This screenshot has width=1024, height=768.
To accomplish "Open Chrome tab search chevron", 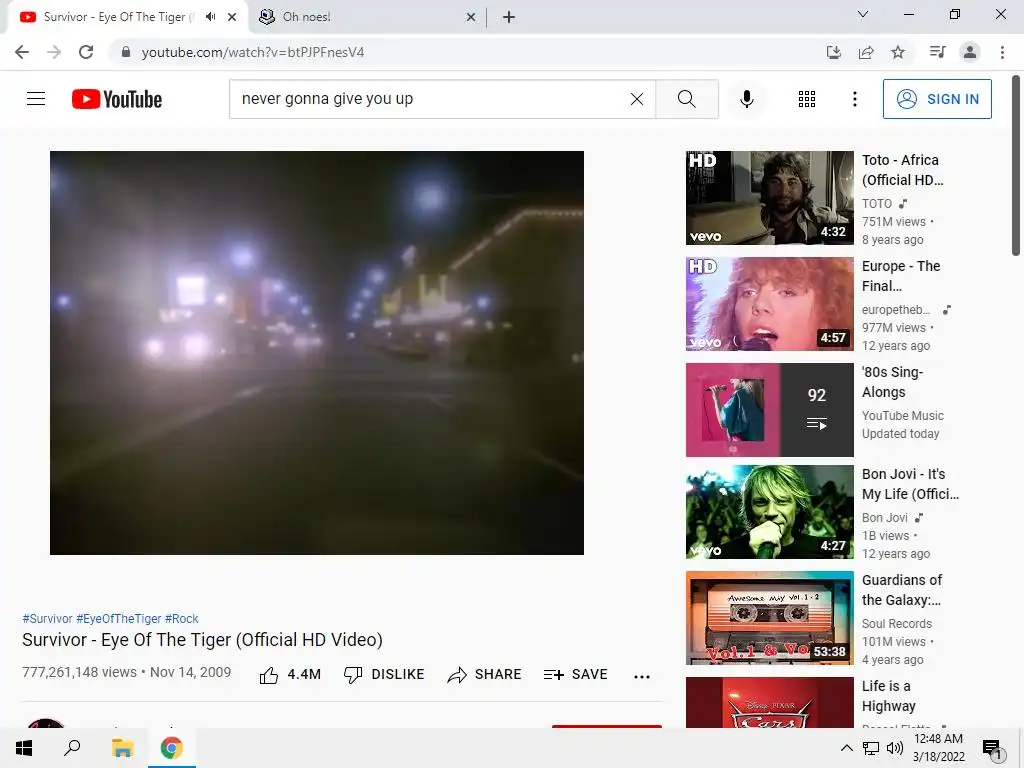I will tap(862, 14).
